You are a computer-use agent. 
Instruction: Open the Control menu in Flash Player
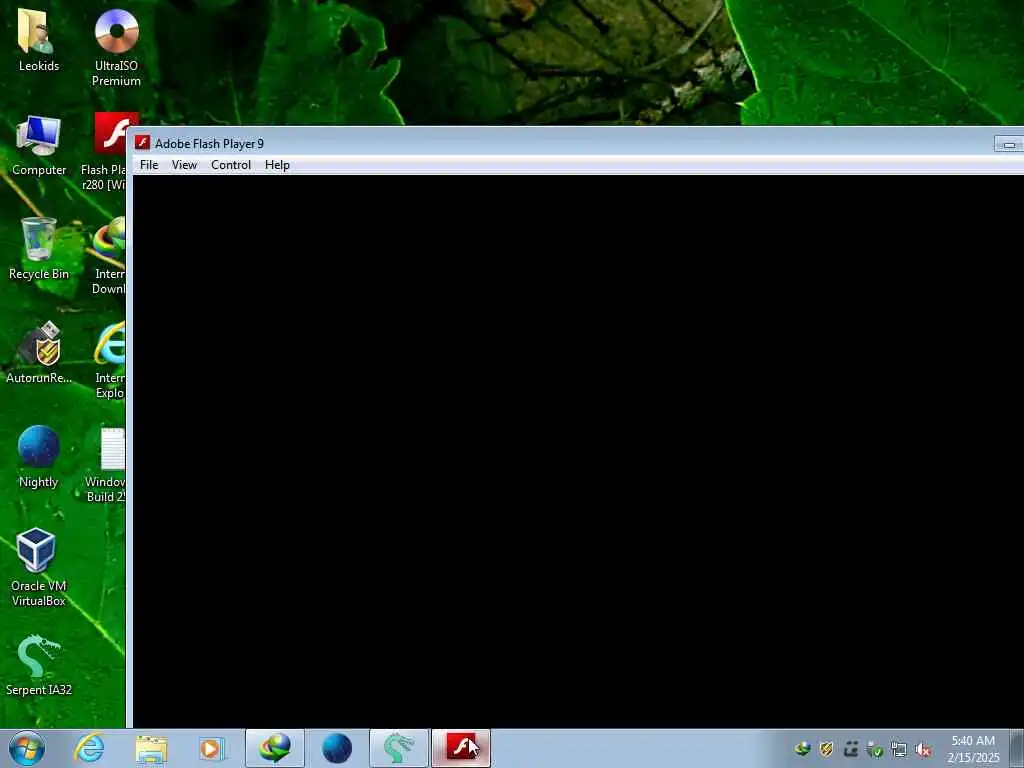pos(231,165)
